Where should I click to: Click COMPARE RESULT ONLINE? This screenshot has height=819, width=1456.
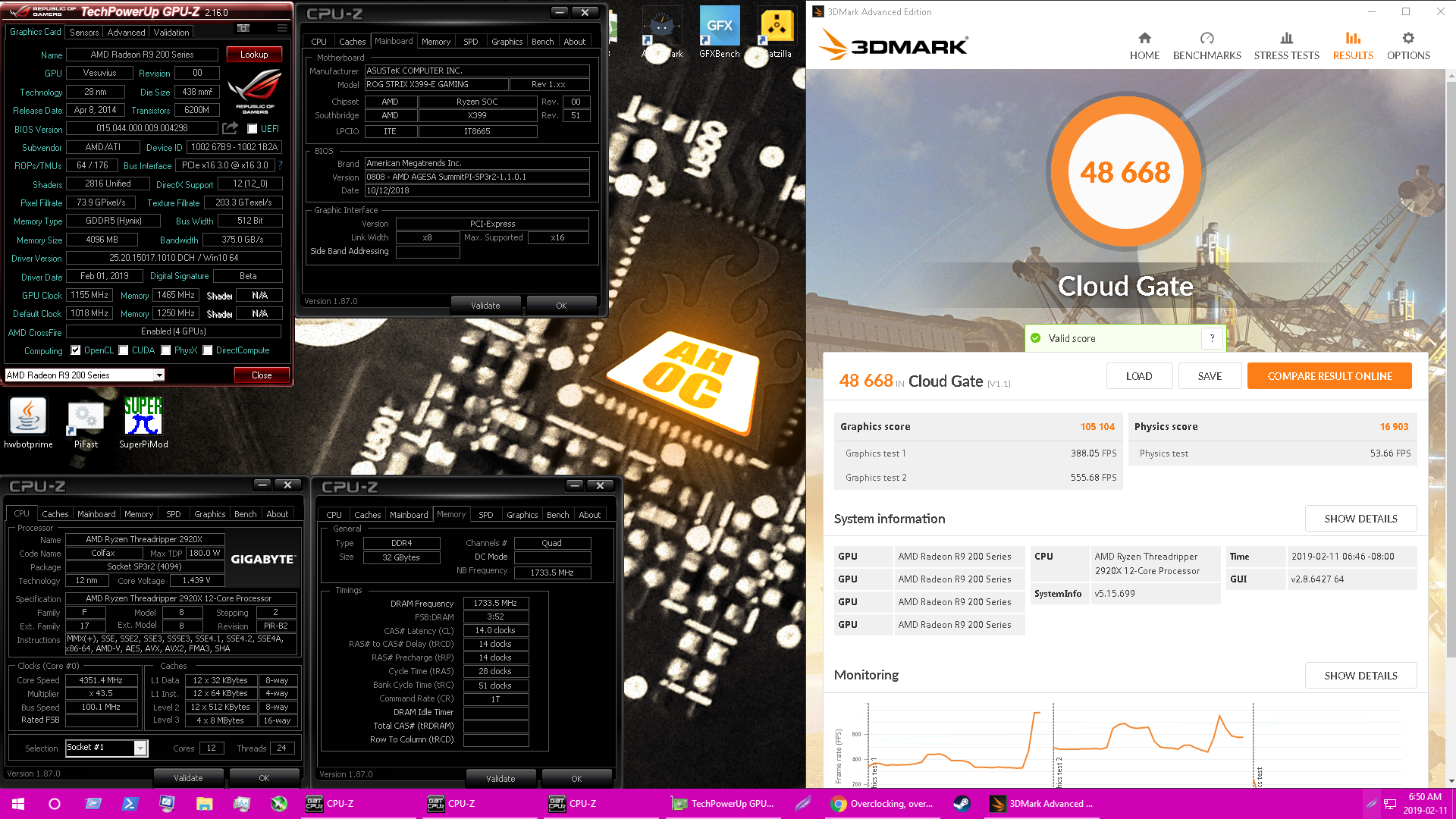pyautogui.click(x=1329, y=376)
